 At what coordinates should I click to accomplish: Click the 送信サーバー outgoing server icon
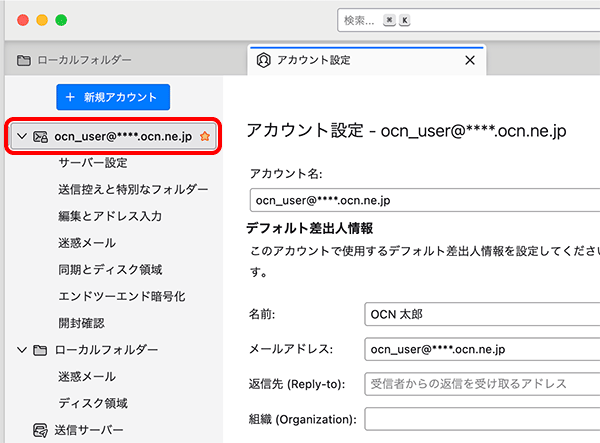click(x=41, y=430)
